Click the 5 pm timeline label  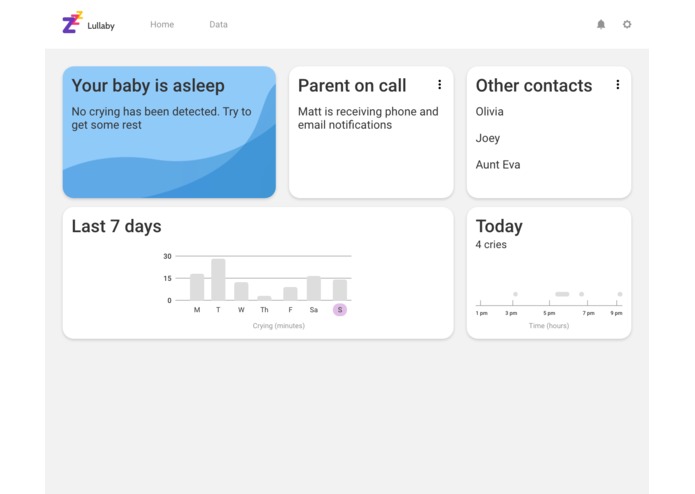coord(549,313)
